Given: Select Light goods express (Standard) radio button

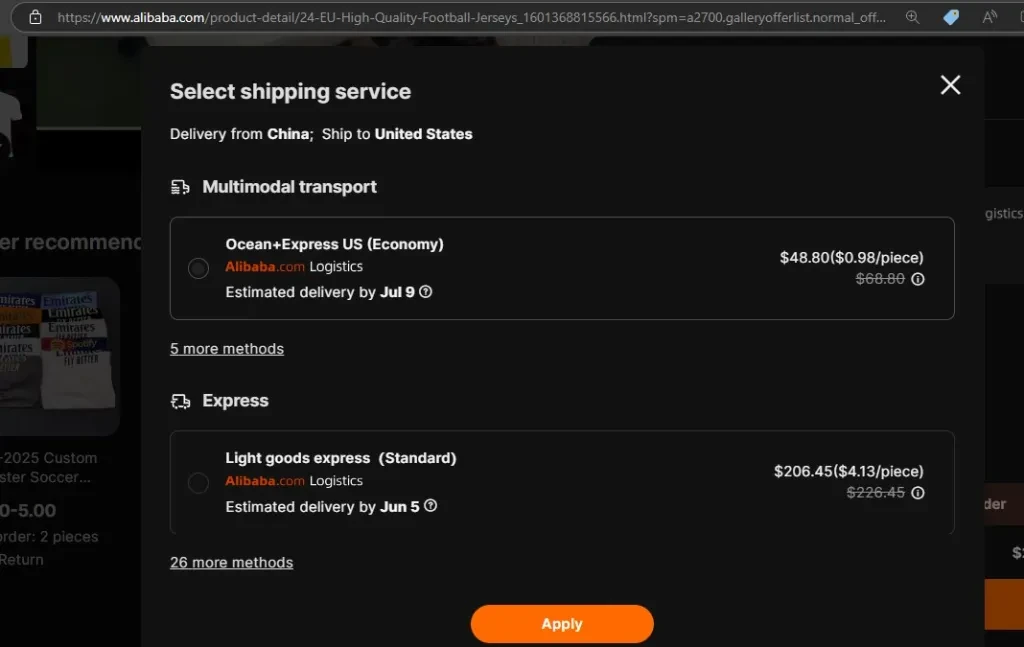Looking at the screenshot, I should 199,482.
